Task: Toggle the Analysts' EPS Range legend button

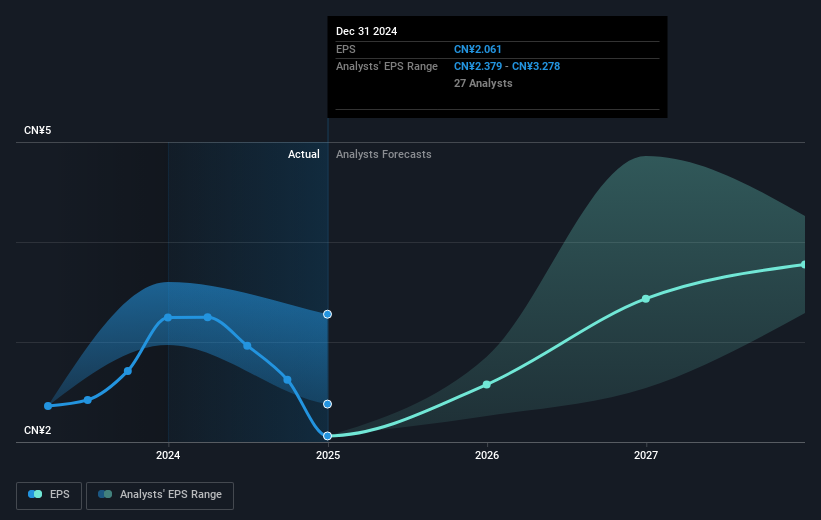Action: [x=160, y=495]
